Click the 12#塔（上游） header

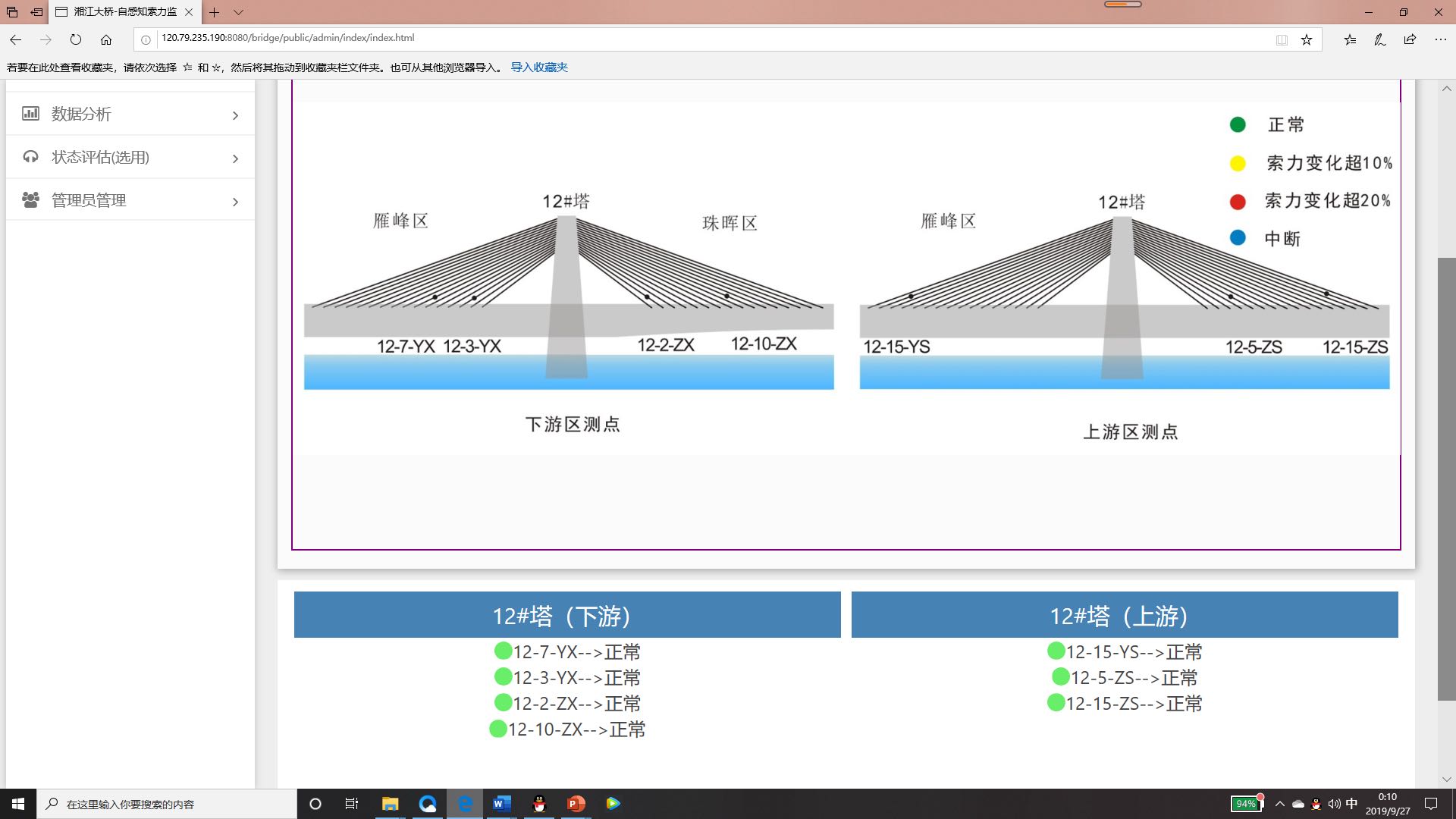[1125, 615]
